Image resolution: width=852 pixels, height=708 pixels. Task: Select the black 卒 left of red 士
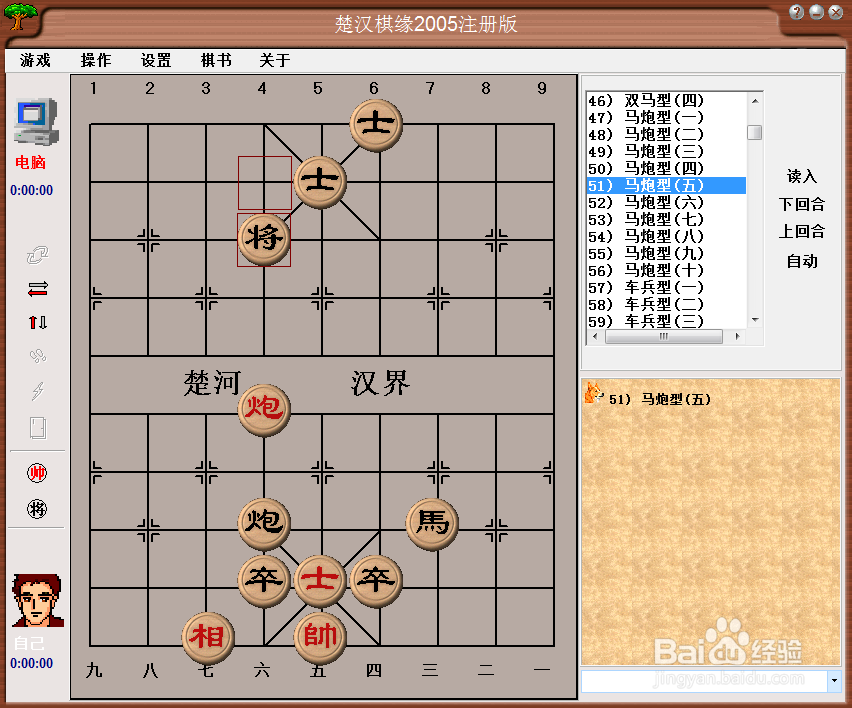pos(264,581)
